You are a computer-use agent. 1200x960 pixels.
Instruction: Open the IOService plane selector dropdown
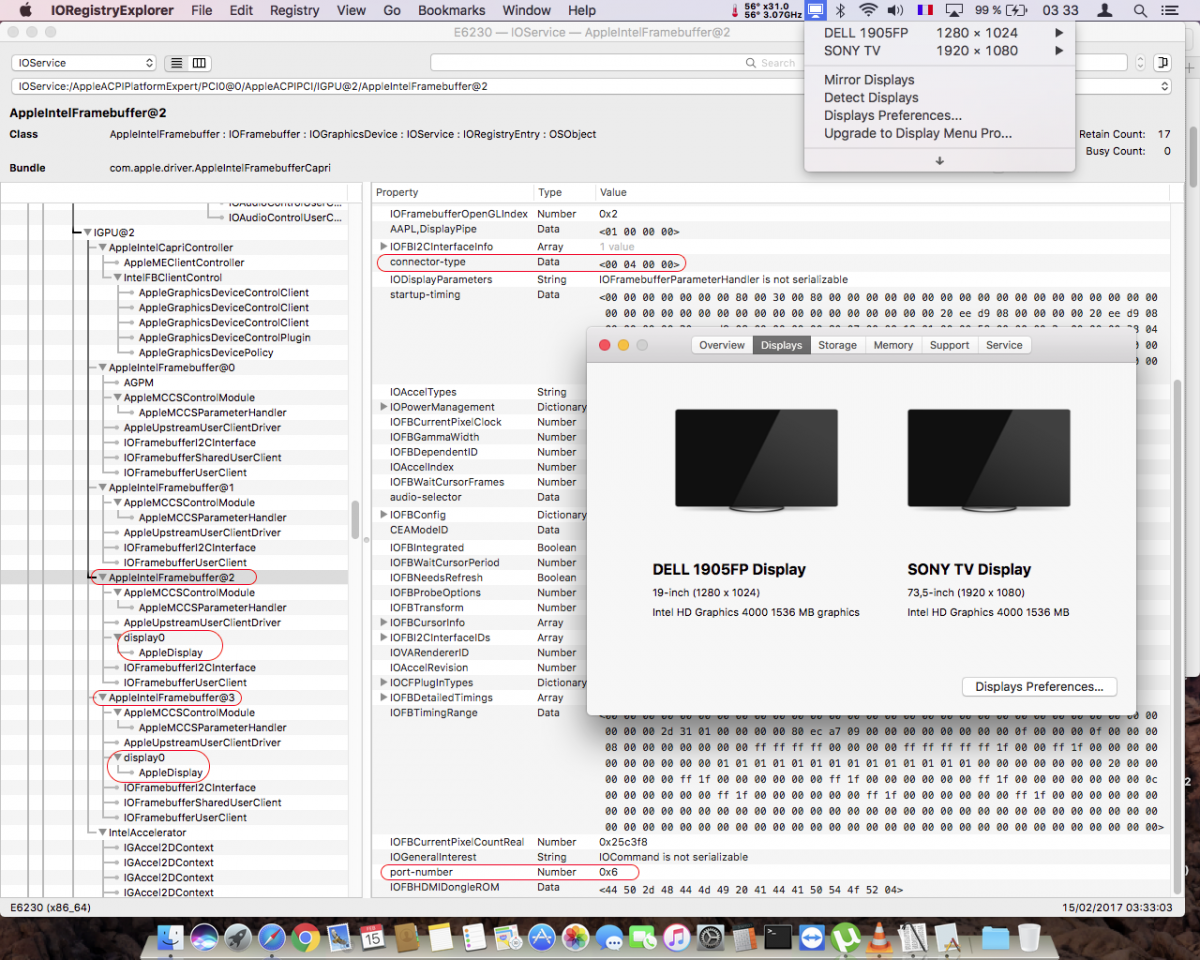tap(83, 62)
